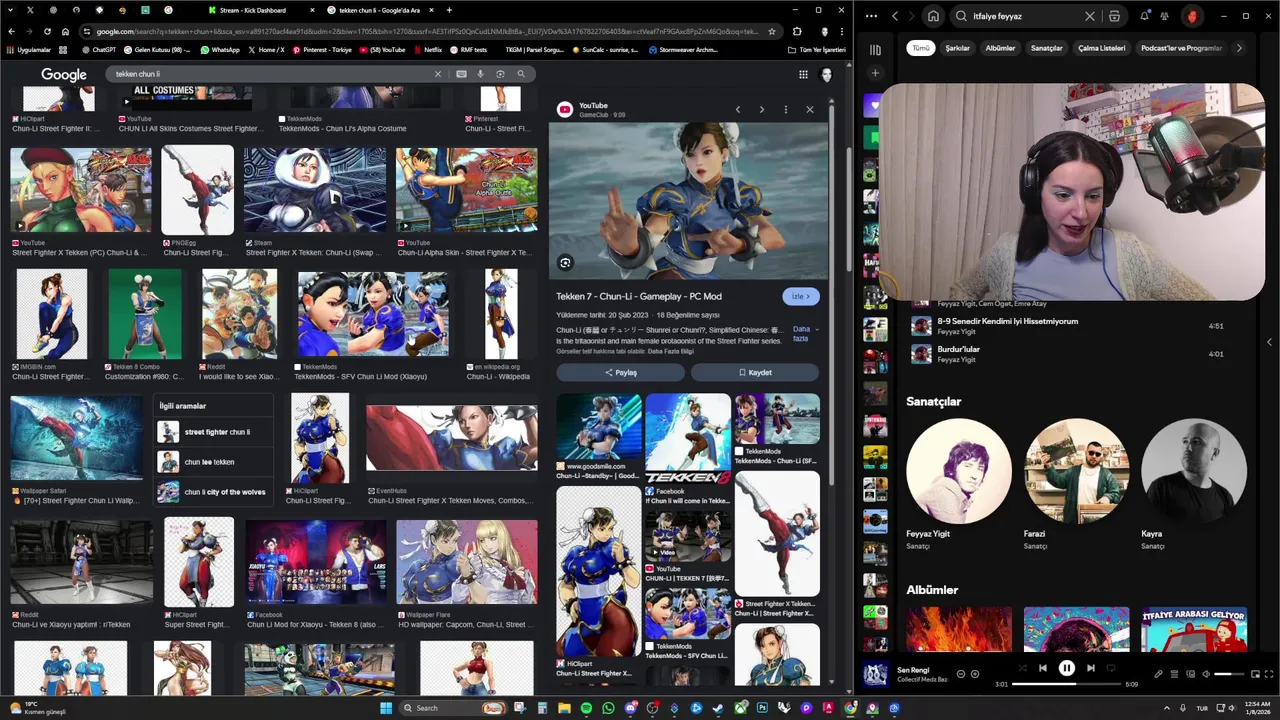Clear the Spotify search field

point(1090,16)
